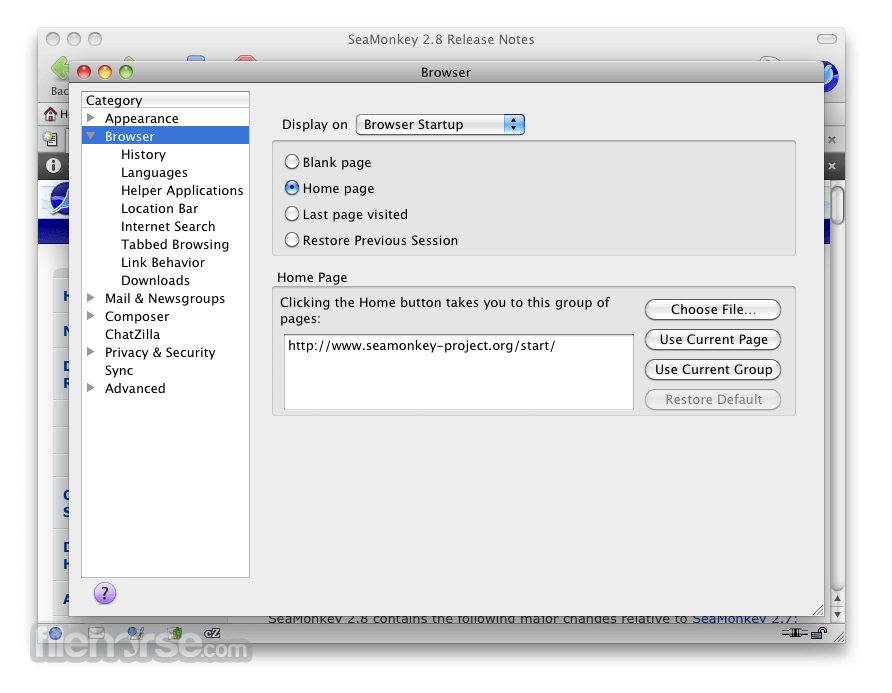892x693 pixels.
Task: Open the Display on Browser Startup dropdown
Action: (440, 124)
